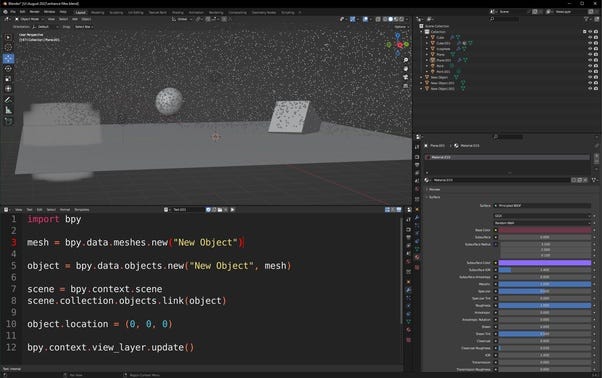The height and width of the screenshot is (378, 602).
Task: Hide Icosphere with its eye icon
Action: point(590,49)
